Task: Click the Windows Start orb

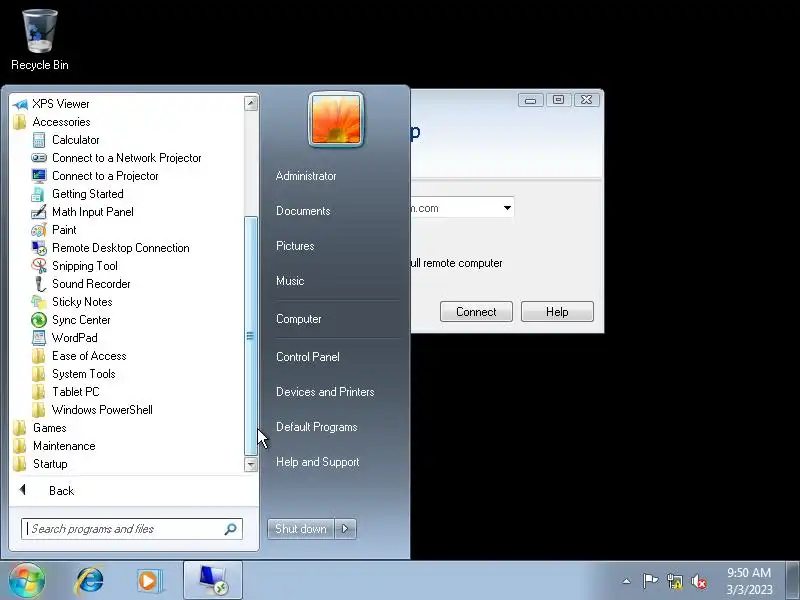Action: coord(27,581)
